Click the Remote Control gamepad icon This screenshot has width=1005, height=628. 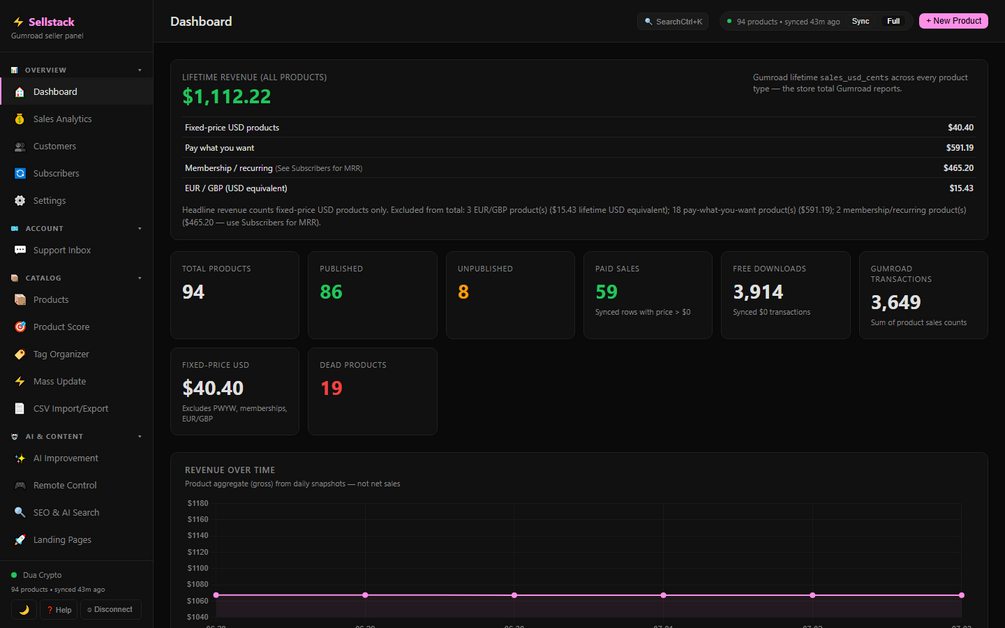tap(20, 485)
